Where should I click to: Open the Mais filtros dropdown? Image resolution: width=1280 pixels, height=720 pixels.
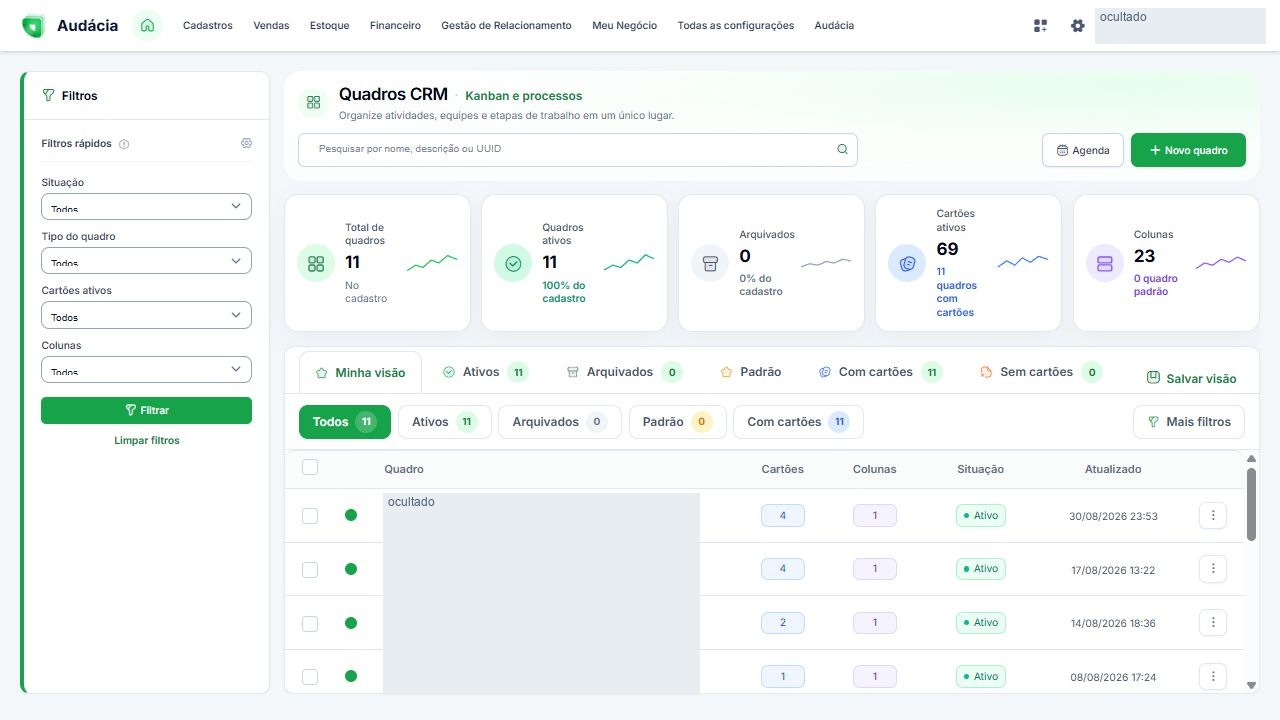(1189, 422)
